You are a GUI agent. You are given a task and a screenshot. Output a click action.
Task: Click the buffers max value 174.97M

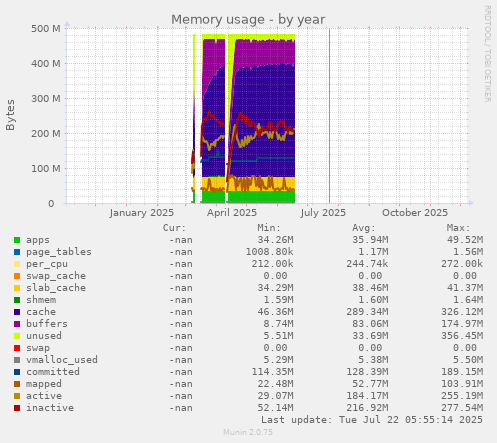[462, 324]
